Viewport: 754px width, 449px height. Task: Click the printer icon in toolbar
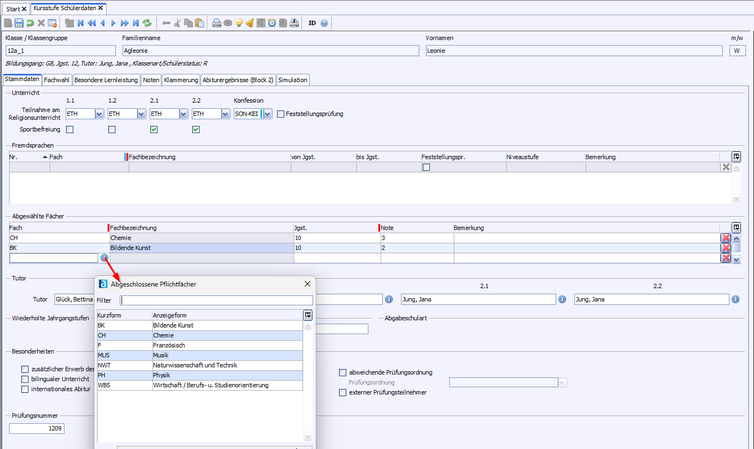coord(215,22)
